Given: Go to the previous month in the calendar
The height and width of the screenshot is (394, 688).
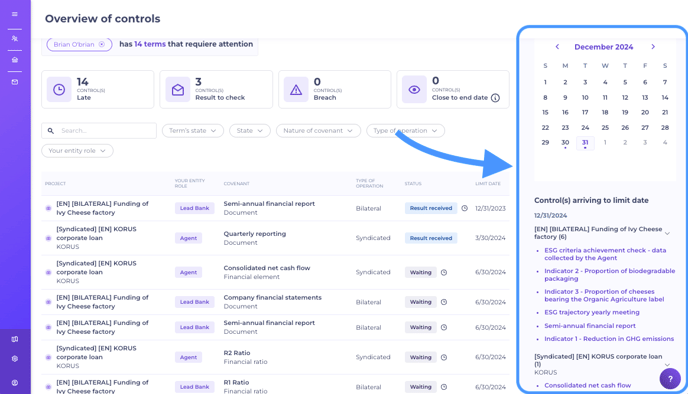Looking at the screenshot, I should pyautogui.click(x=557, y=47).
